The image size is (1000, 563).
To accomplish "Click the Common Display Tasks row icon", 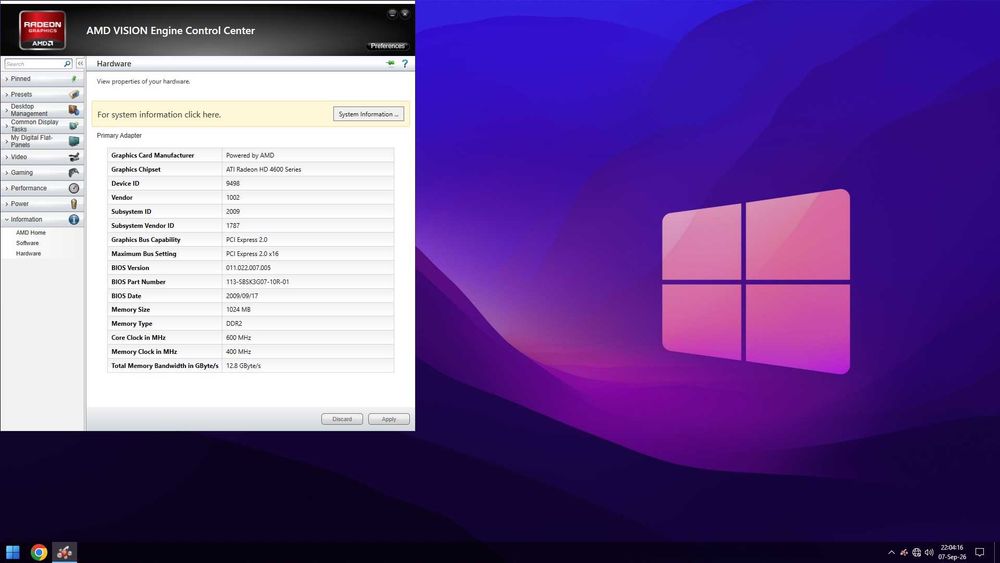I will click(x=74, y=126).
